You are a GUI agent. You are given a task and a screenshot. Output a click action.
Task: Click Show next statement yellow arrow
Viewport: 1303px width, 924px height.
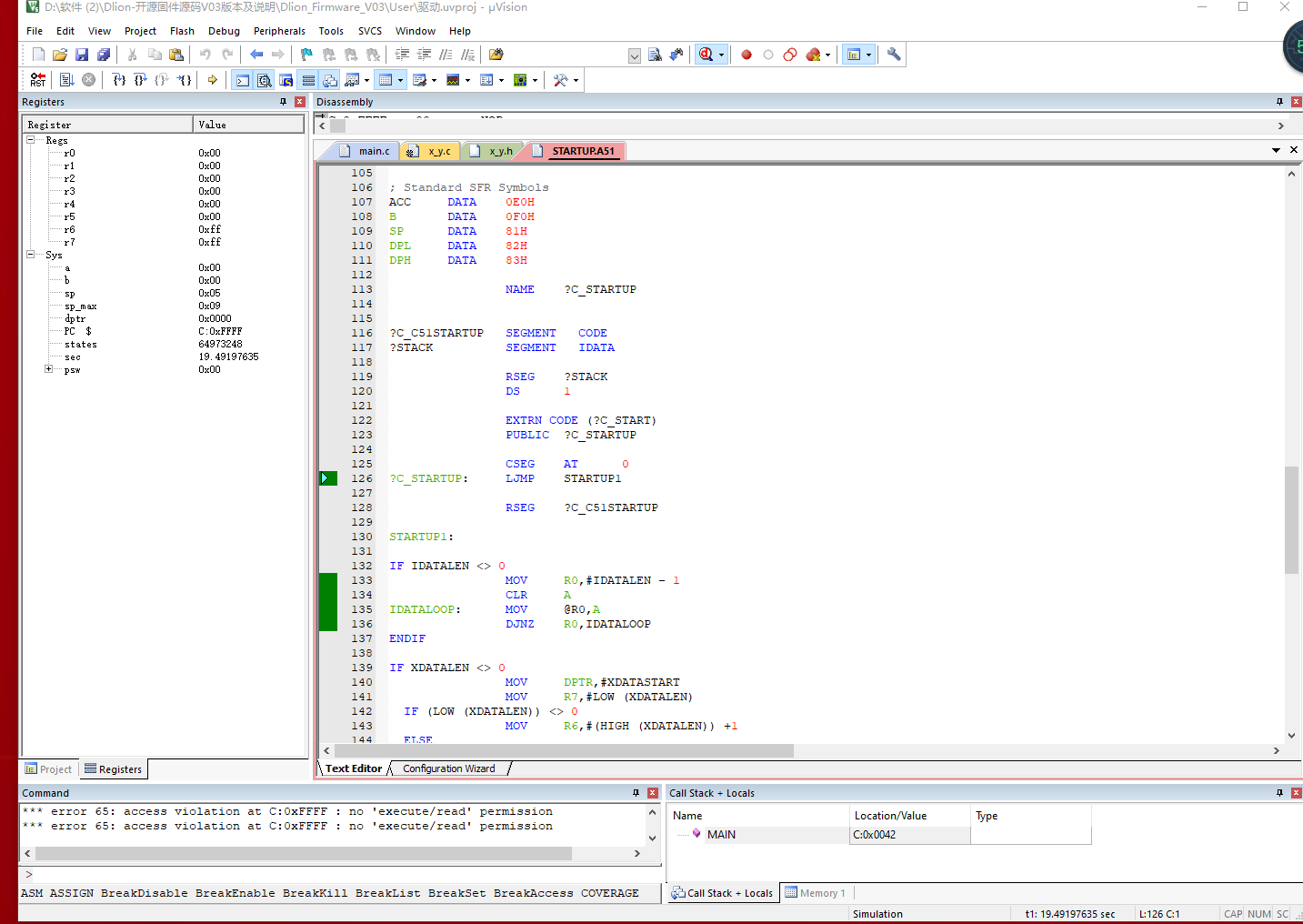213,80
